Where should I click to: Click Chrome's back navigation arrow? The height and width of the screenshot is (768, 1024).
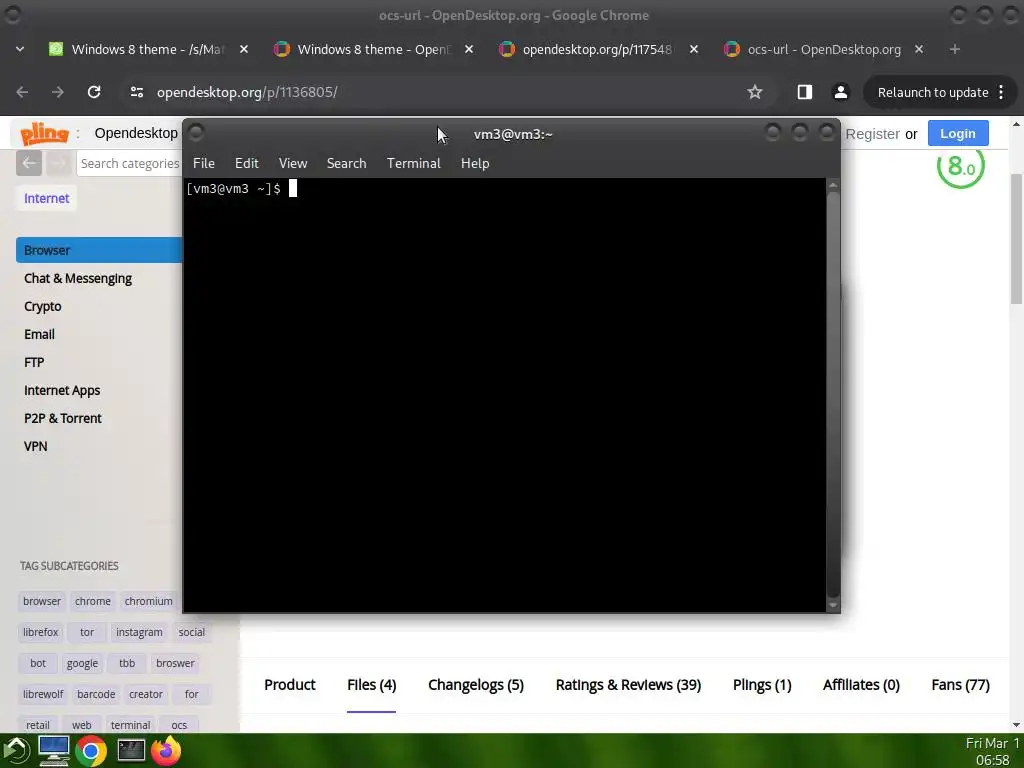(22, 92)
